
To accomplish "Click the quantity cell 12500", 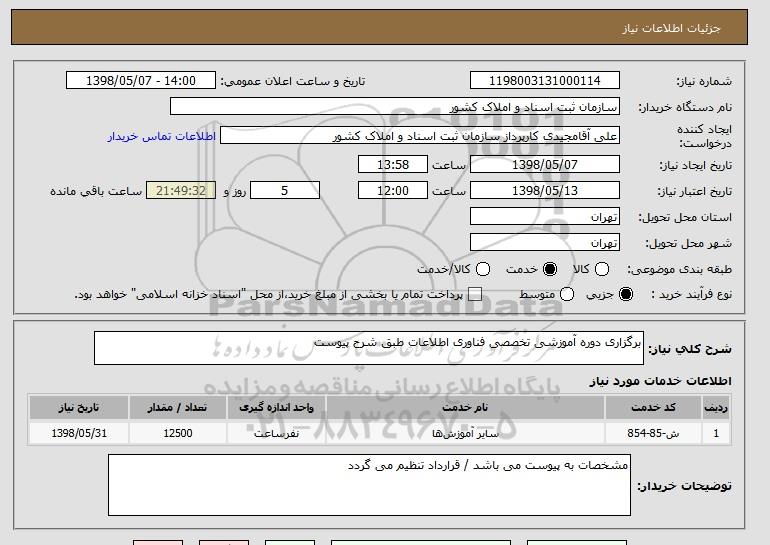I will [178, 434].
